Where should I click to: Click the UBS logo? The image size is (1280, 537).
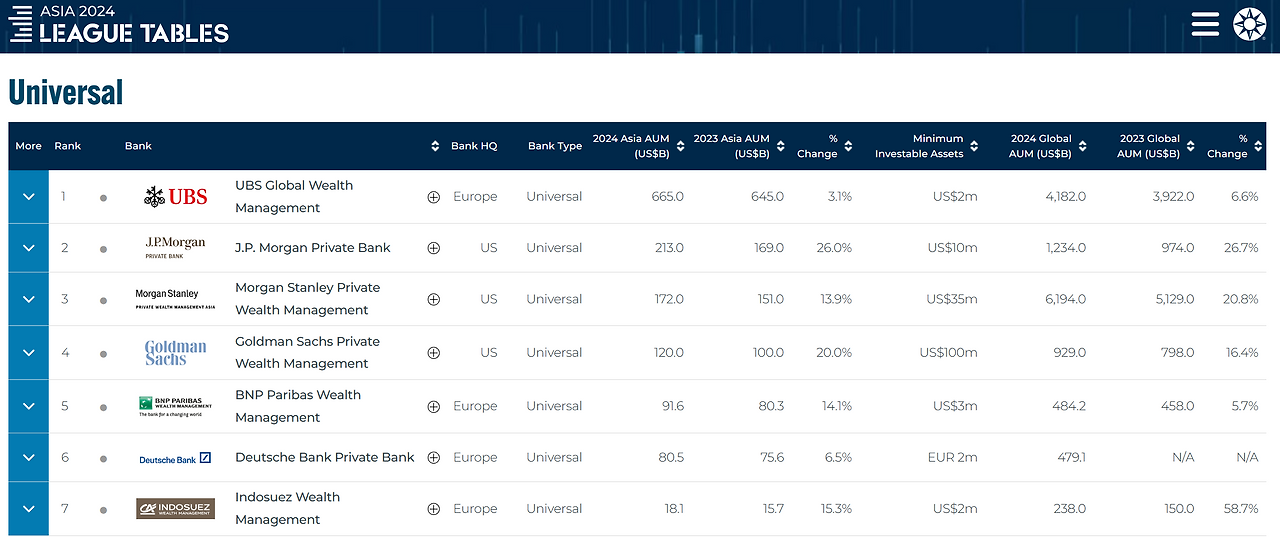coord(175,197)
